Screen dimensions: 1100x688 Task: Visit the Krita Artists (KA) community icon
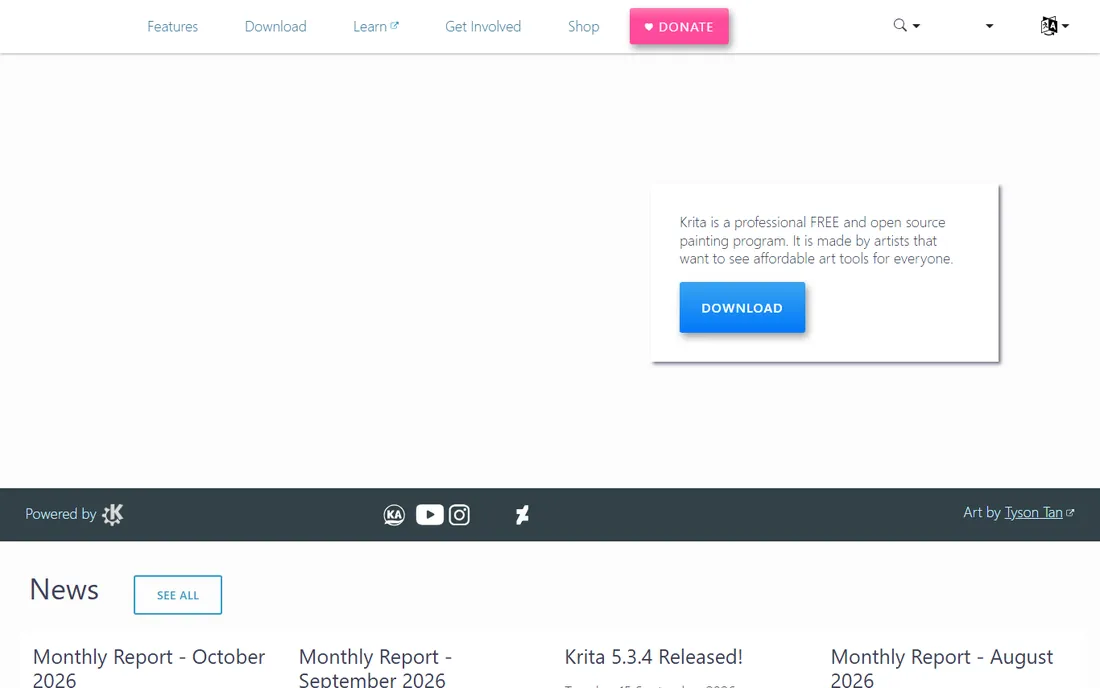coord(394,515)
